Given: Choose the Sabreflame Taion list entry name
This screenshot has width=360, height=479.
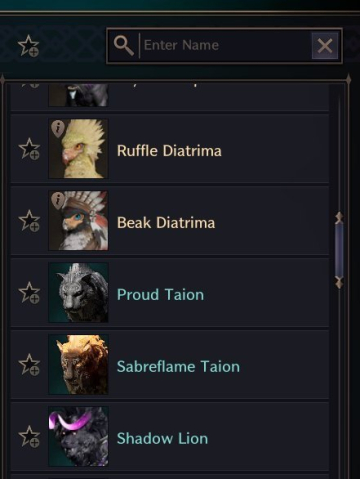Looking at the screenshot, I should [x=178, y=367].
